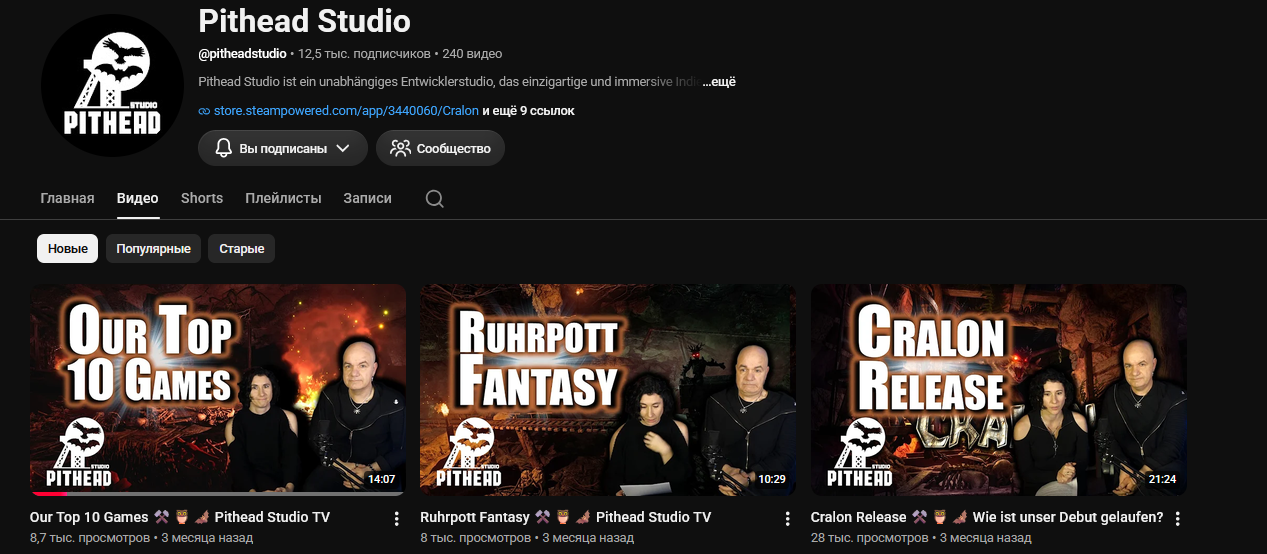Screen dimensions: 1267x554
Task: Show more links via и ещё 9 ссылок
Action: 528,111
